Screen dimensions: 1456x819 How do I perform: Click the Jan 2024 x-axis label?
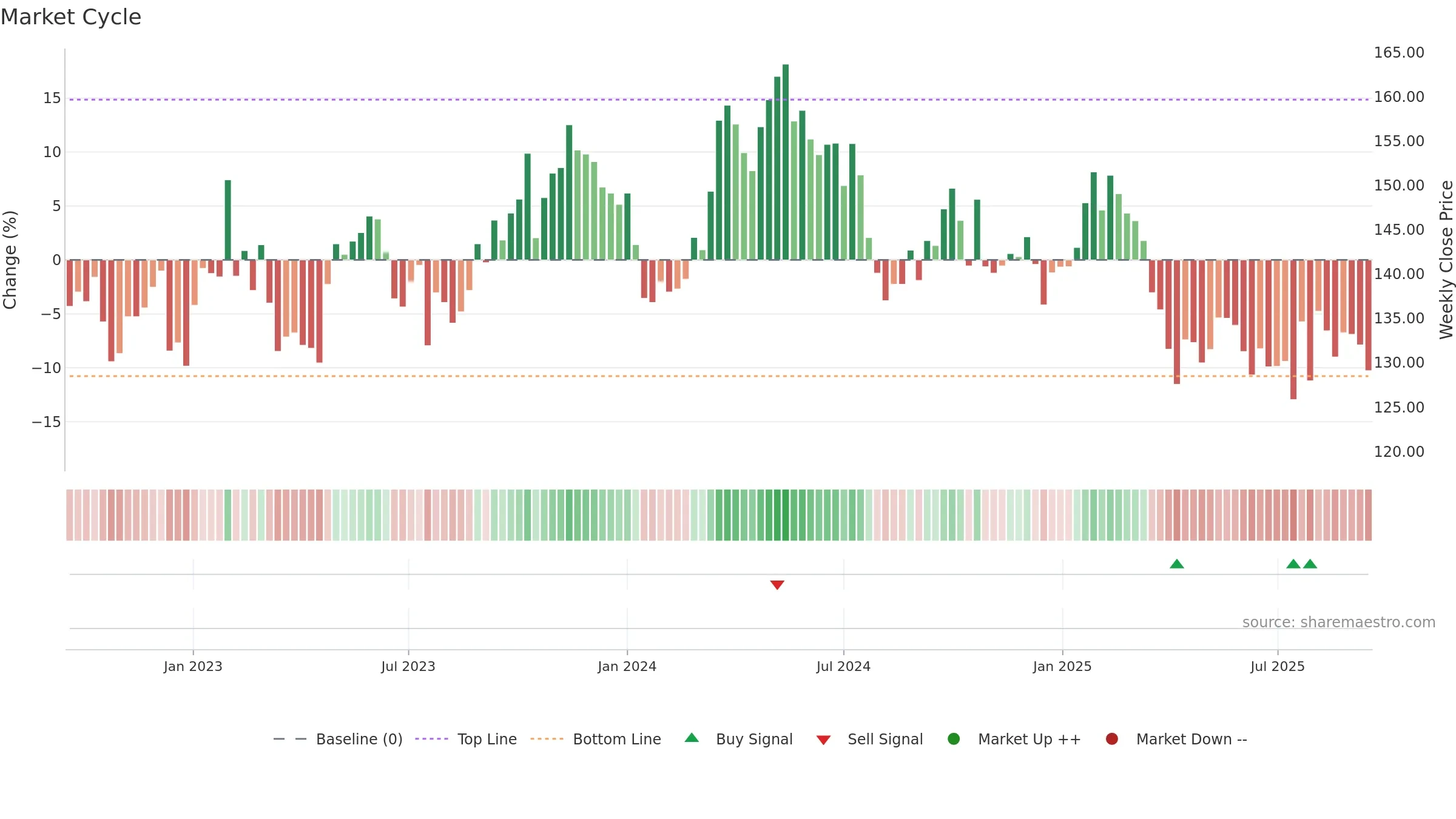click(x=627, y=666)
